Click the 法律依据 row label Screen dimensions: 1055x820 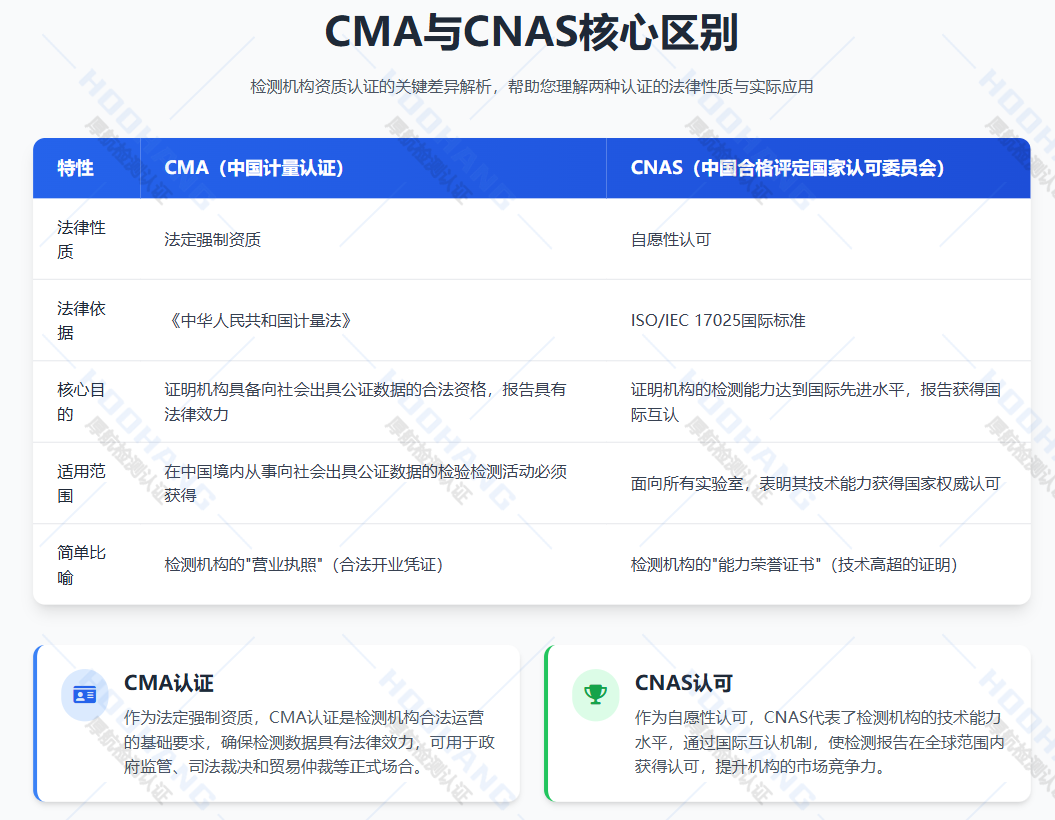click(81, 320)
